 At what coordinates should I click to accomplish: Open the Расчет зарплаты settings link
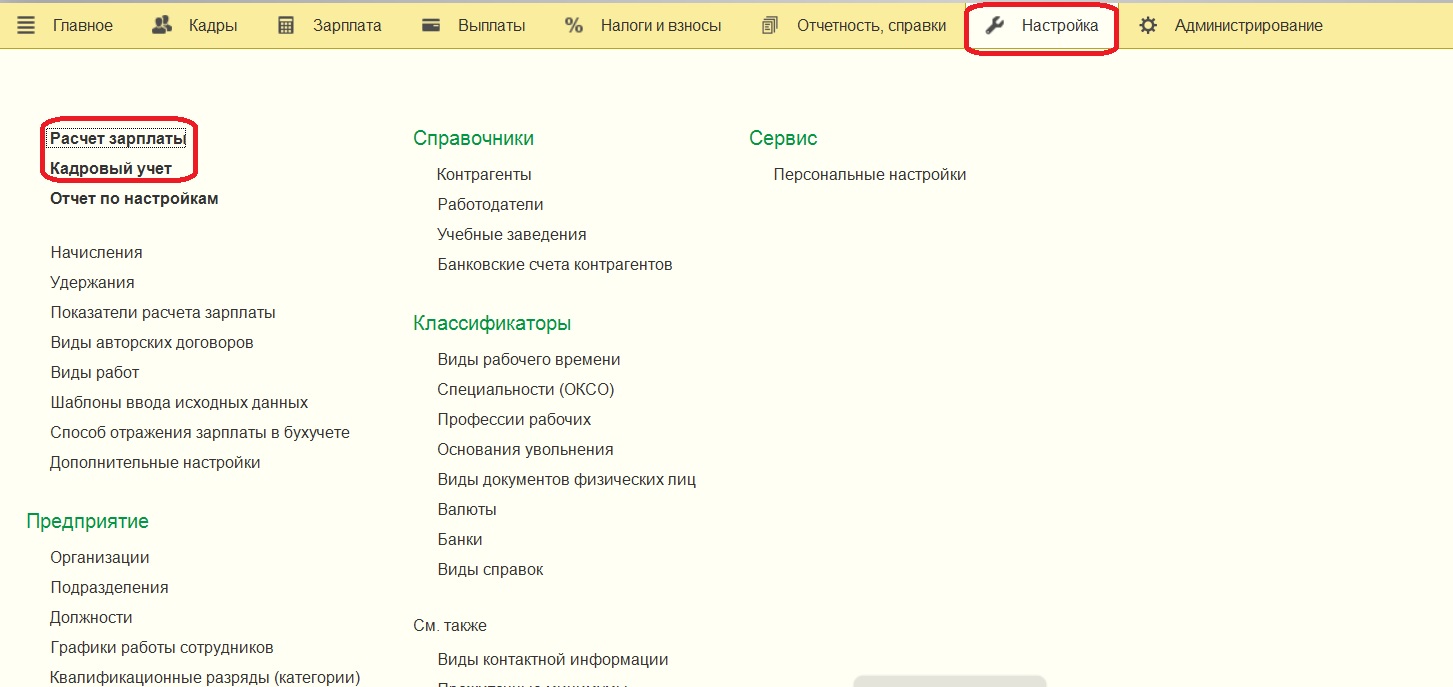click(x=118, y=139)
